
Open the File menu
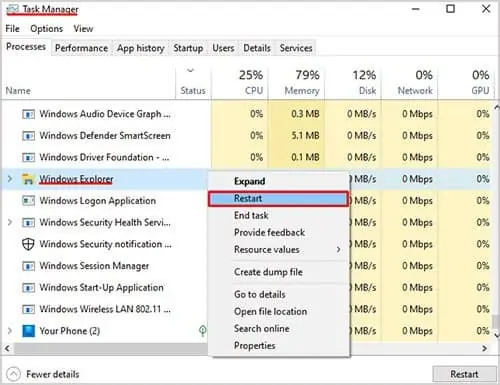click(12, 29)
